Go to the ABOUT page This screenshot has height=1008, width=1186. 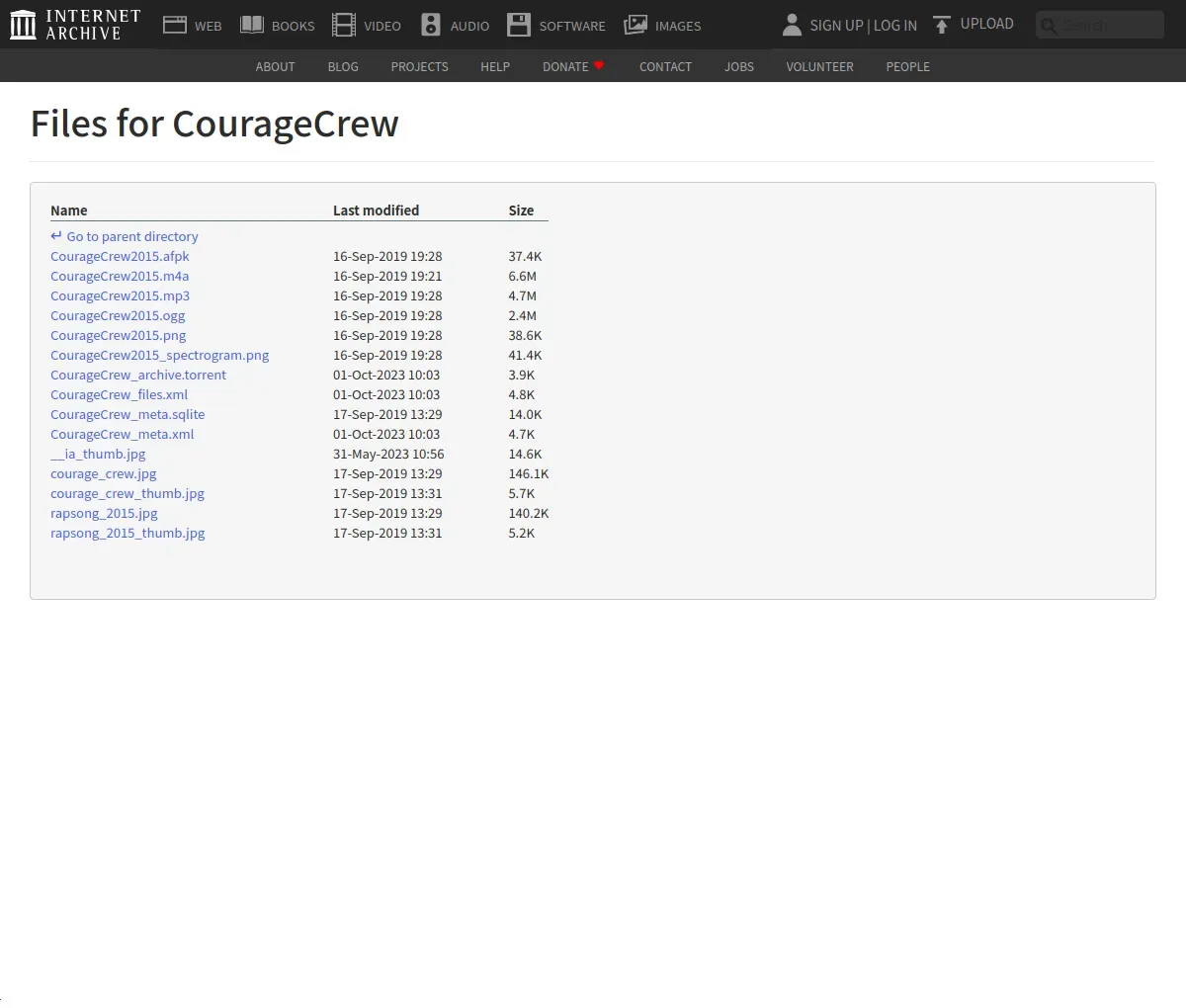tap(275, 66)
